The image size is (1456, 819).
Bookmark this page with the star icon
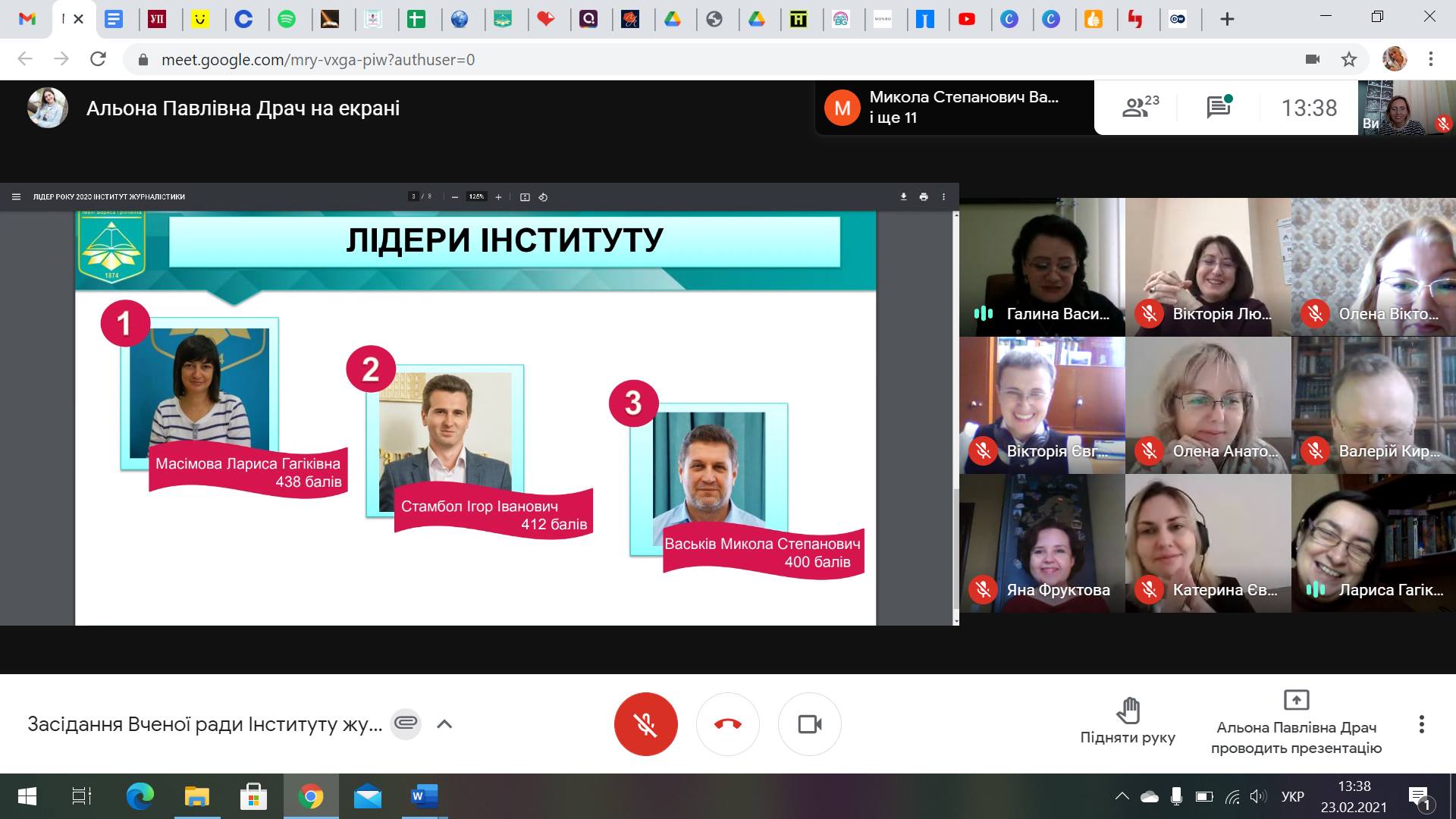1348,59
